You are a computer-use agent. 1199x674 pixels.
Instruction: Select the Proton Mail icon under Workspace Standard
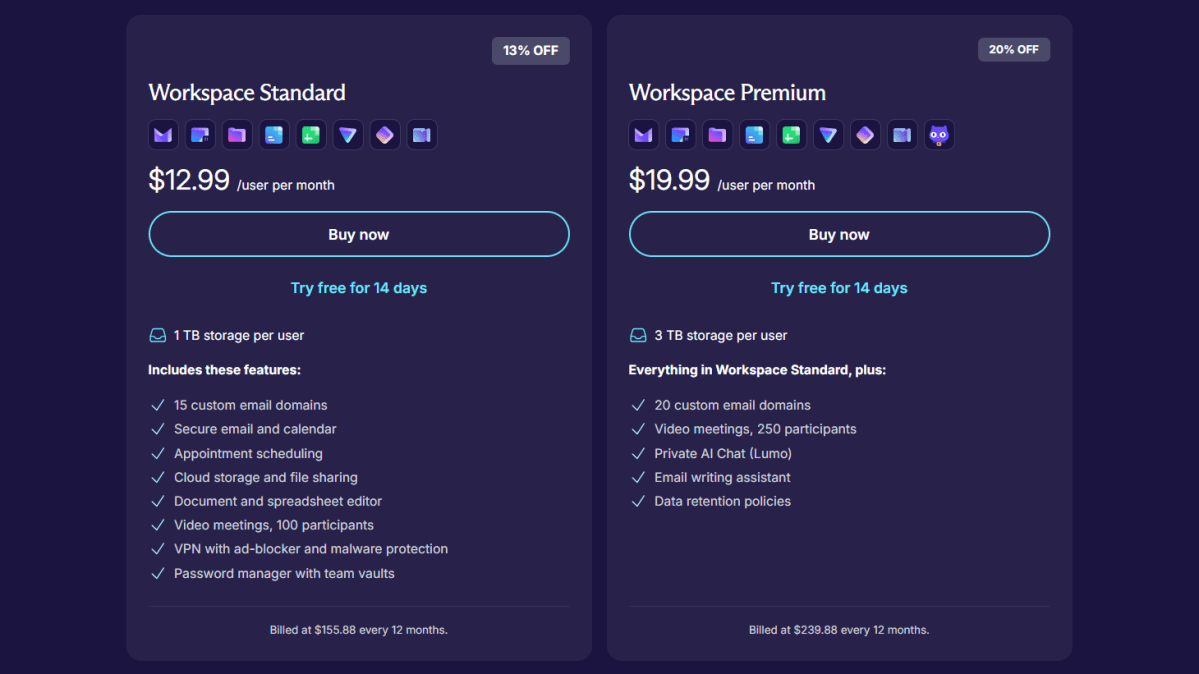(163, 134)
